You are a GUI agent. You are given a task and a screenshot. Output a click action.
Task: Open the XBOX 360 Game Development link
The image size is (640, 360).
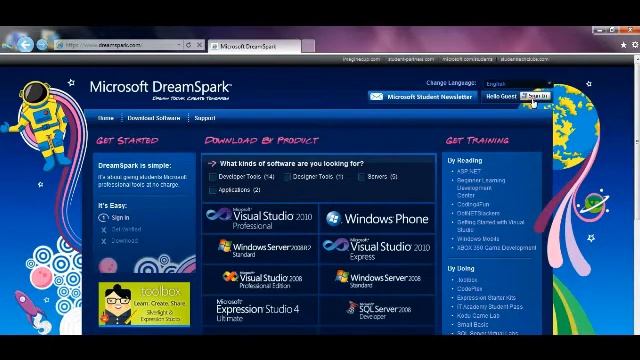tap(496, 248)
